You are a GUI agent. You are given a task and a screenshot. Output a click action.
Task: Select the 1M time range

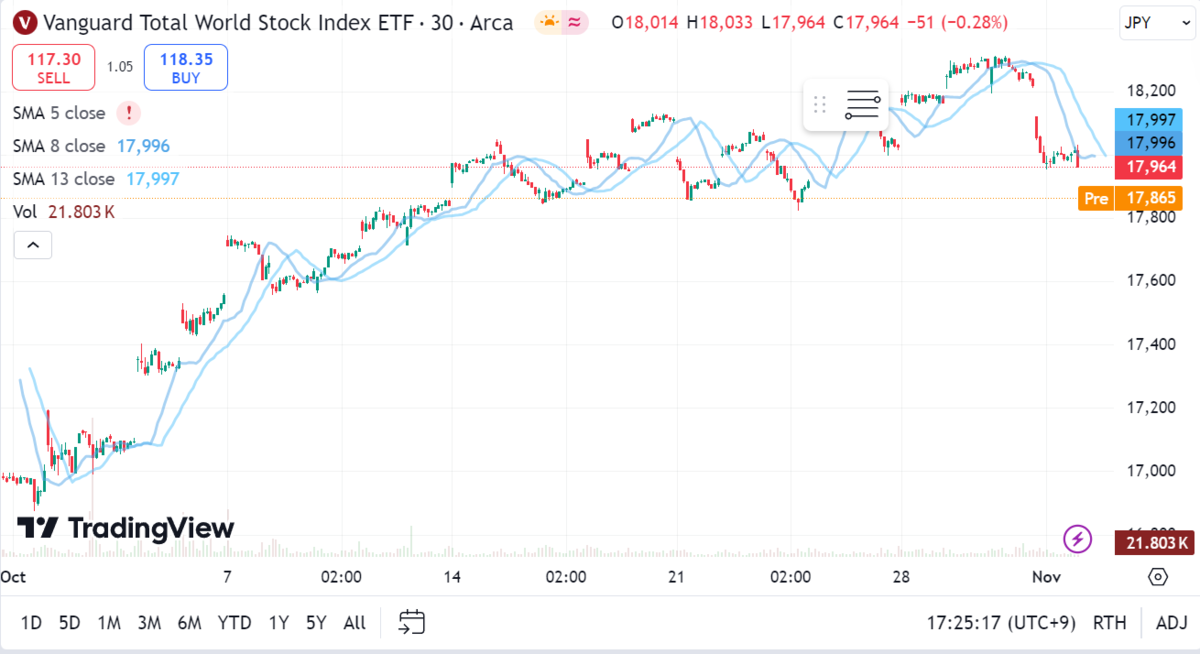[x=109, y=622]
